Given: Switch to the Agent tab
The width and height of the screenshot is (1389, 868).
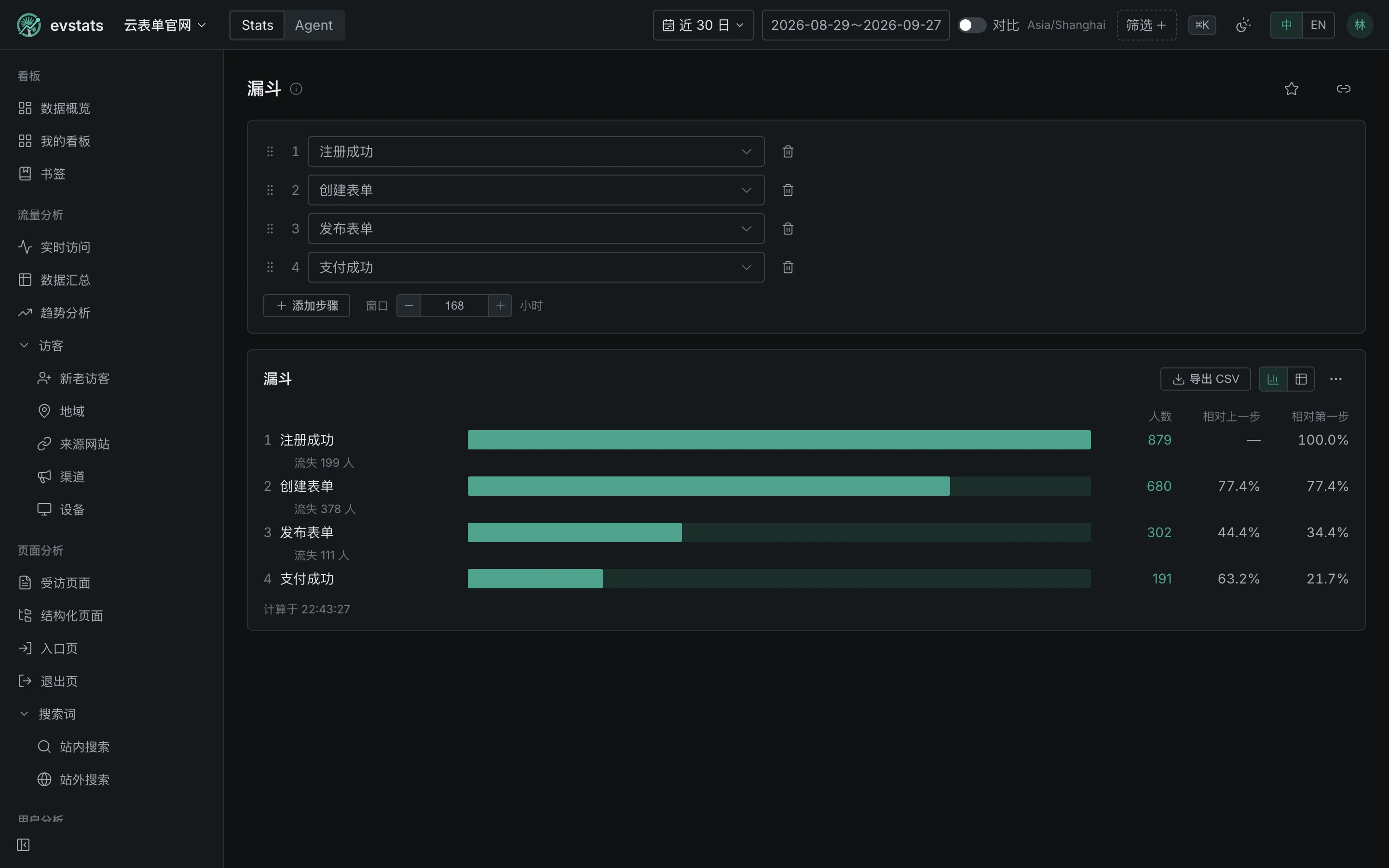Looking at the screenshot, I should tap(313, 25).
